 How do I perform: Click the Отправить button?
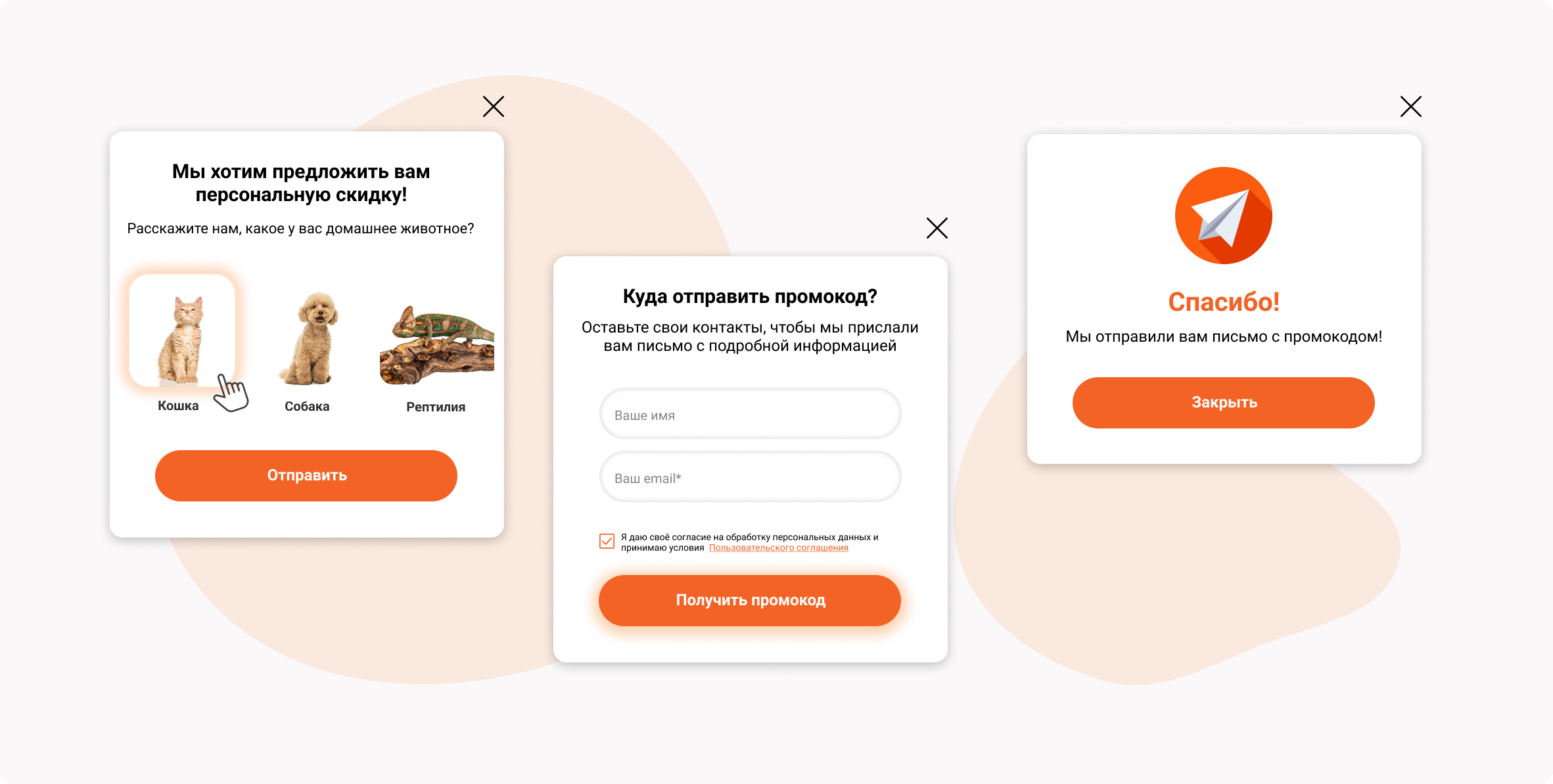[306, 475]
